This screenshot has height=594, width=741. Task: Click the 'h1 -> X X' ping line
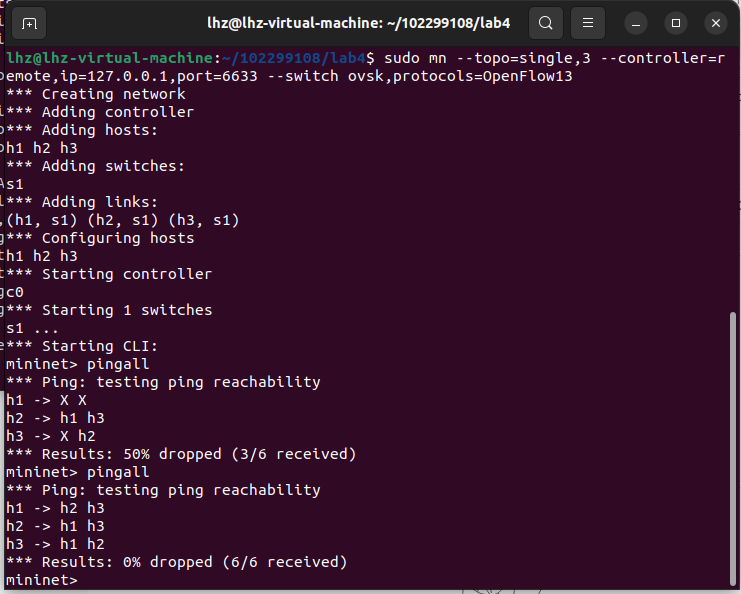[47, 400]
